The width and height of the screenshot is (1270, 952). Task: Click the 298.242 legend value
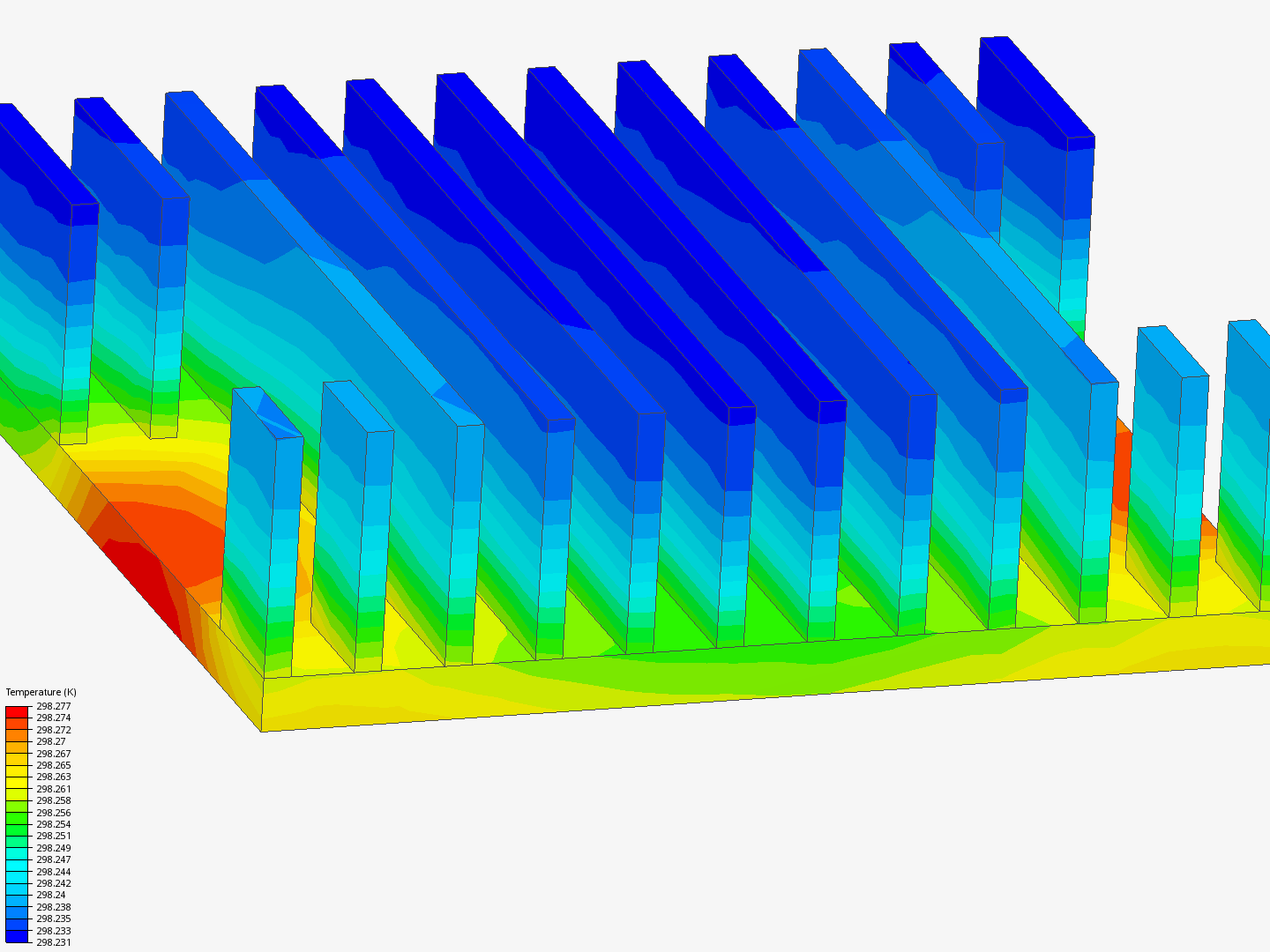[54, 883]
